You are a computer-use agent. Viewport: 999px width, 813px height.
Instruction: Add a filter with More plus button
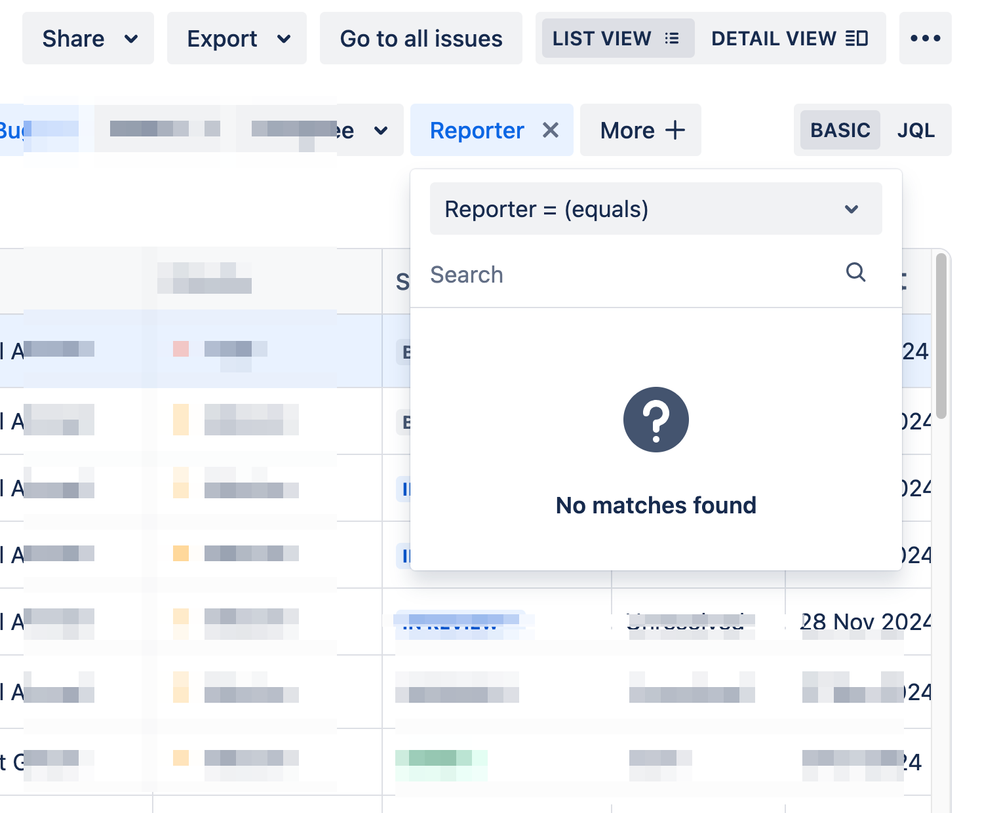point(641,130)
